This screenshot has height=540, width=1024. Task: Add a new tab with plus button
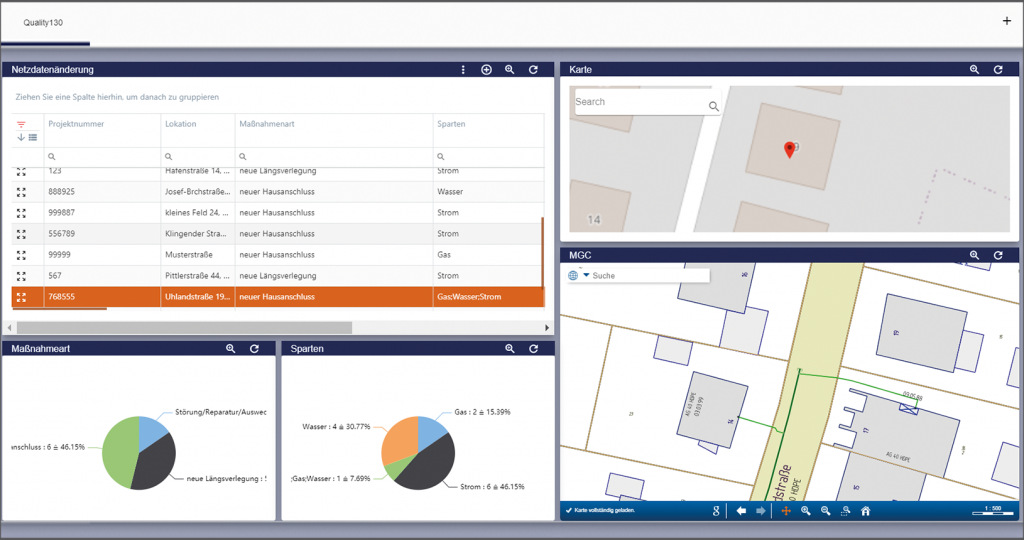coord(1006,21)
